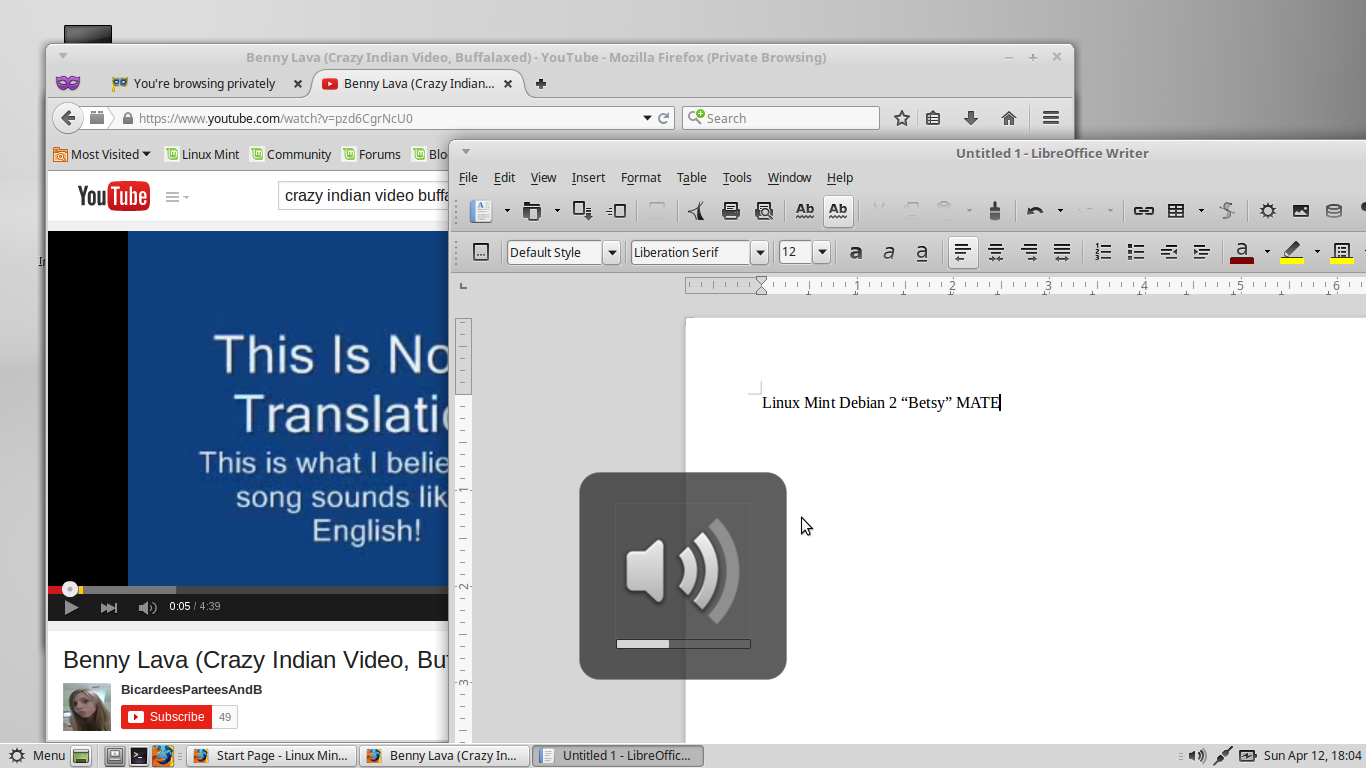Toggle bulleted list in Writer
This screenshot has width=1366, height=768.
tap(1136, 252)
